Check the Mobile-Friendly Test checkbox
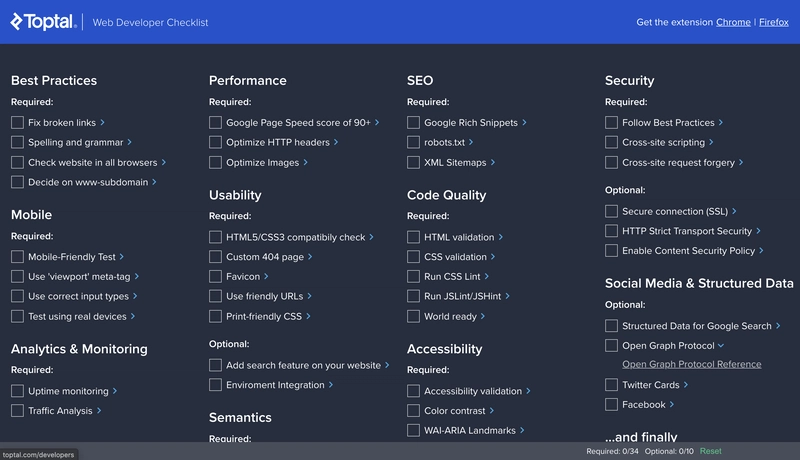 pos(17,257)
